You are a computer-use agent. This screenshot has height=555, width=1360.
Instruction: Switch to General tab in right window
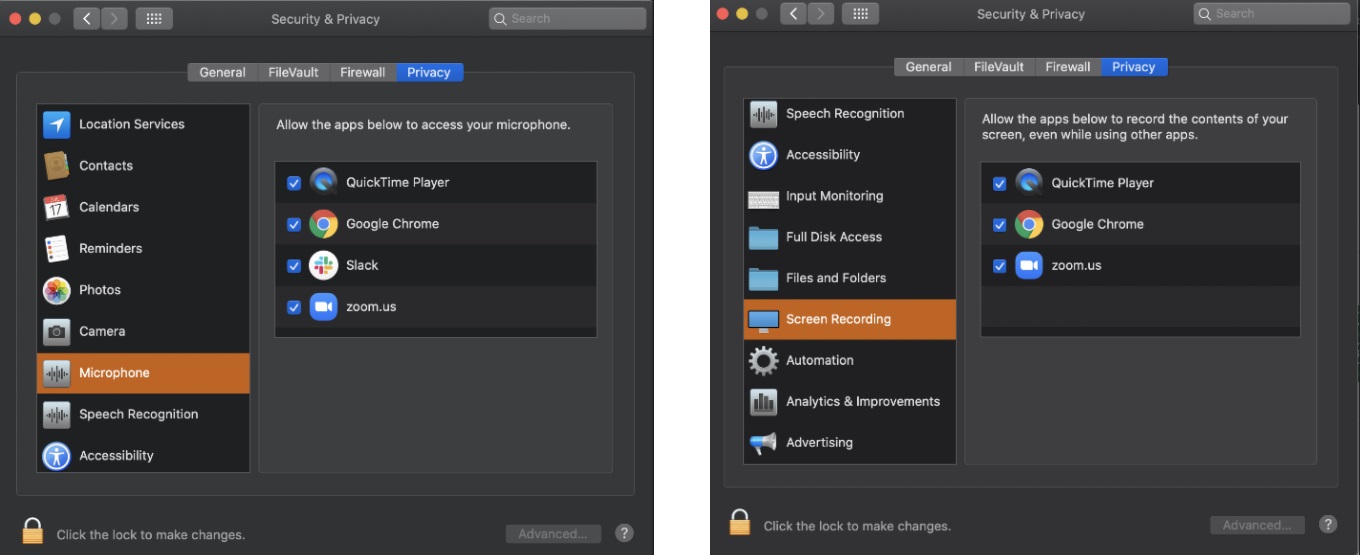coord(929,67)
